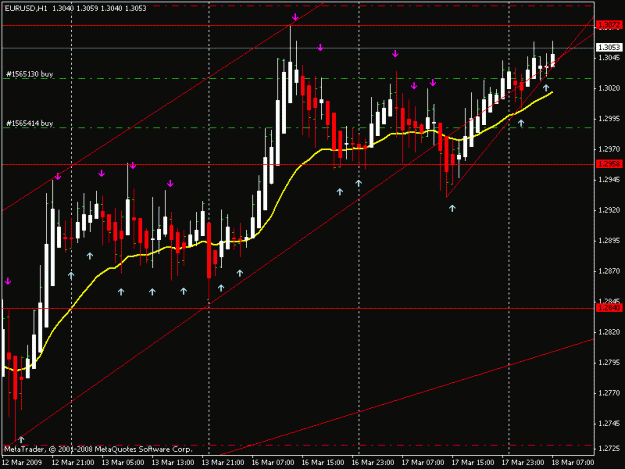Click the 17 Mar 15:00 time label
The width and height of the screenshot is (625, 469).
tap(473, 462)
